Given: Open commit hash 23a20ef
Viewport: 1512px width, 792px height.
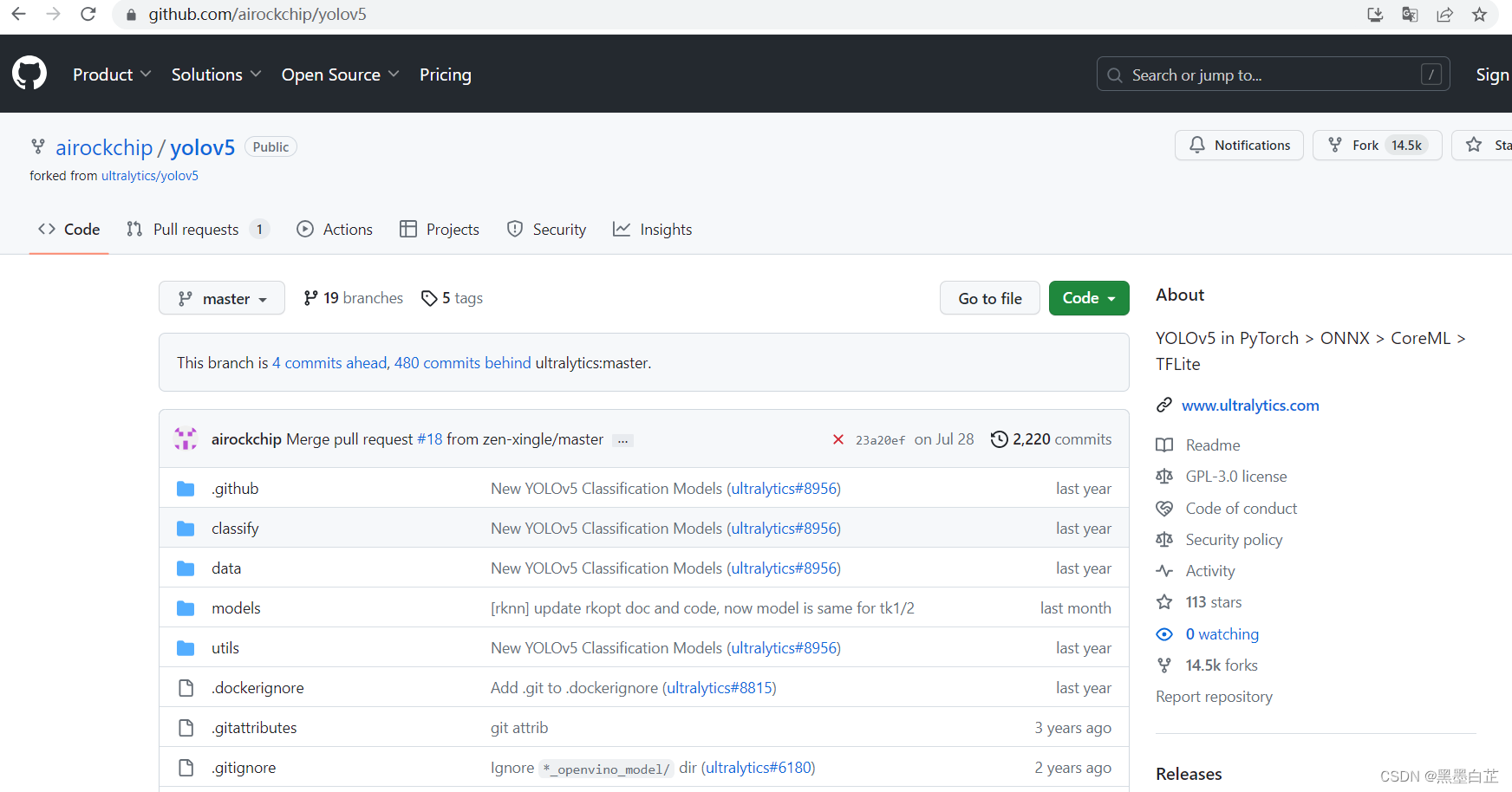Looking at the screenshot, I should (x=880, y=440).
